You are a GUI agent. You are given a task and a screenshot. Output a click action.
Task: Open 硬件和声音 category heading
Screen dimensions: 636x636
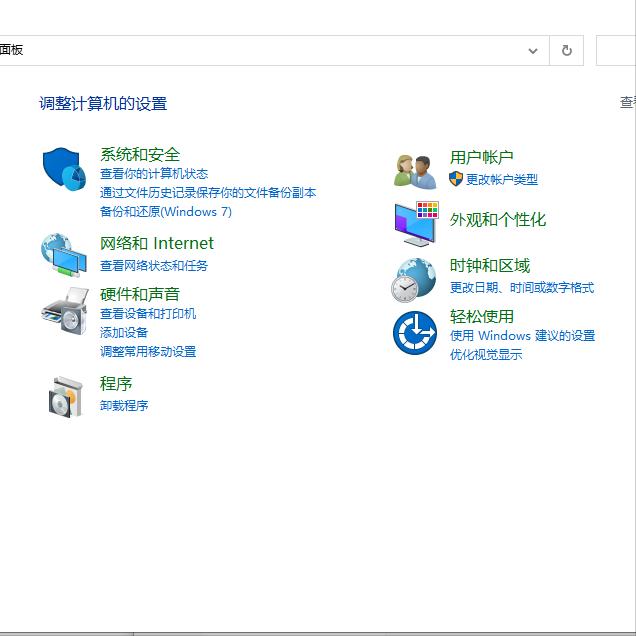tap(140, 294)
